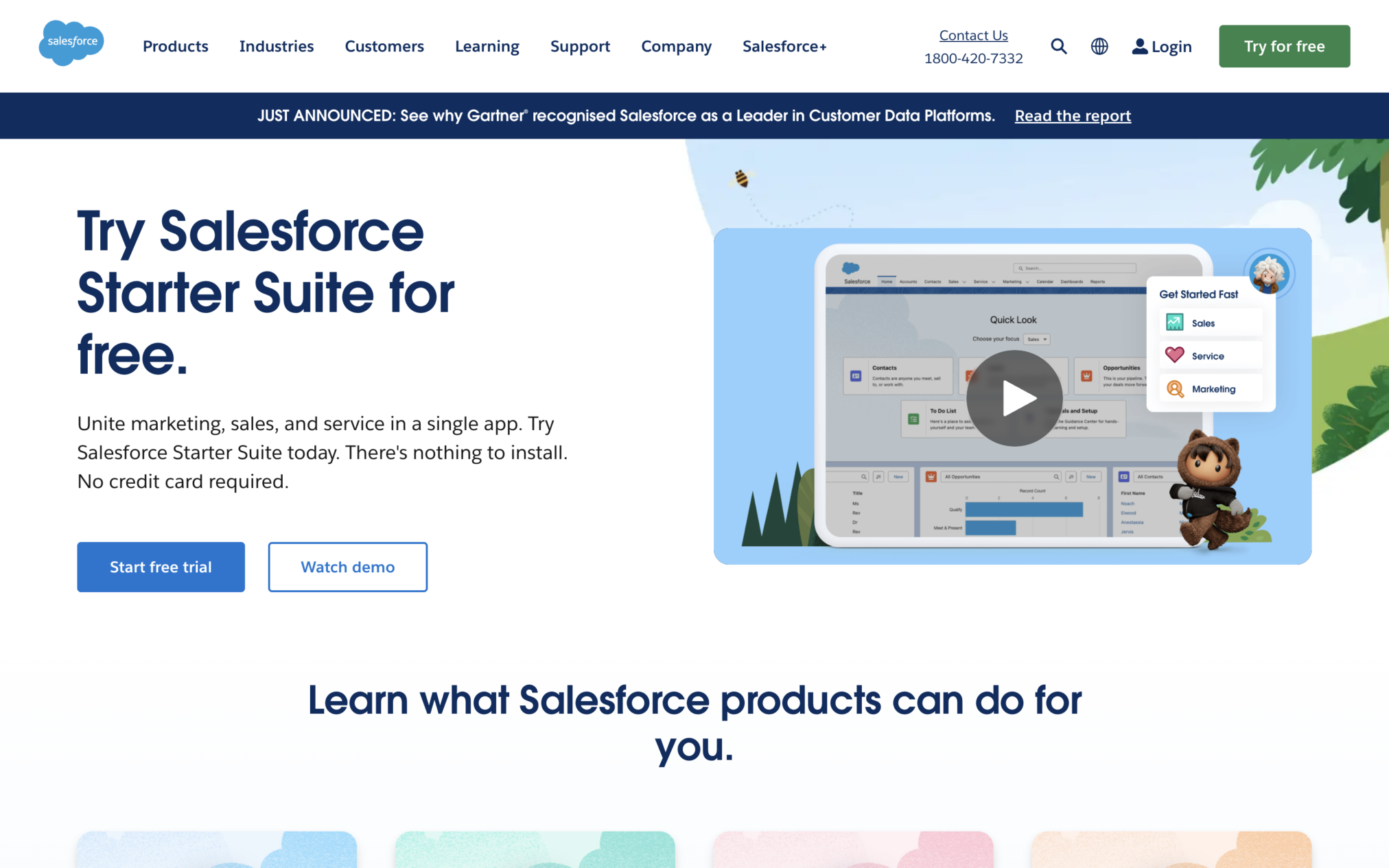Click Start free trial button
The width and height of the screenshot is (1389, 868).
[161, 567]
